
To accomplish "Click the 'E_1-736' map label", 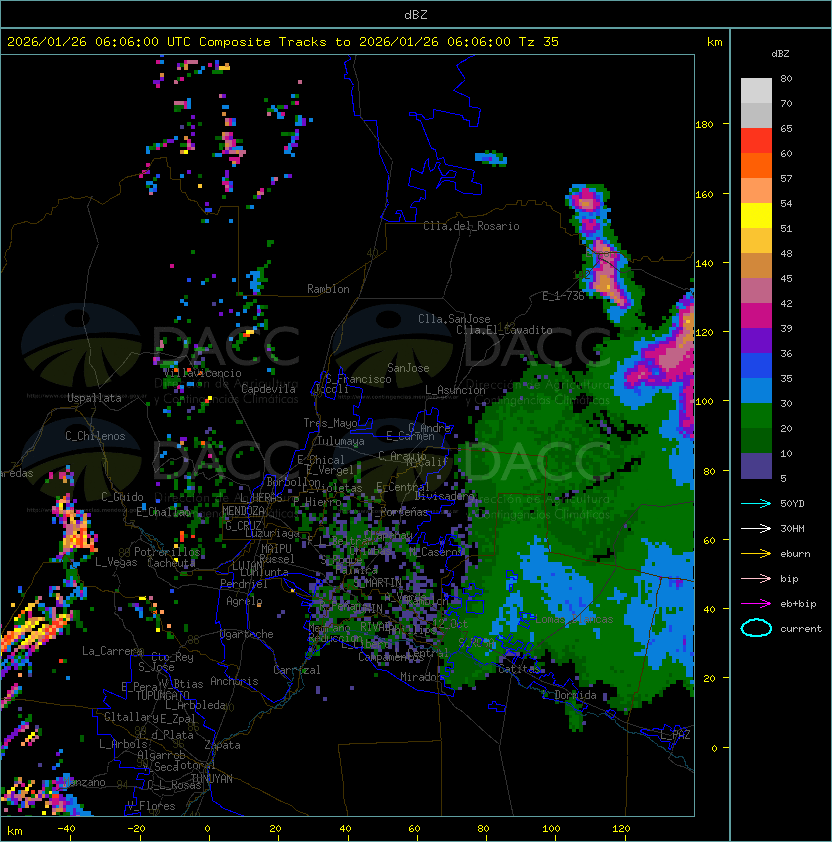I will [563, 296].
